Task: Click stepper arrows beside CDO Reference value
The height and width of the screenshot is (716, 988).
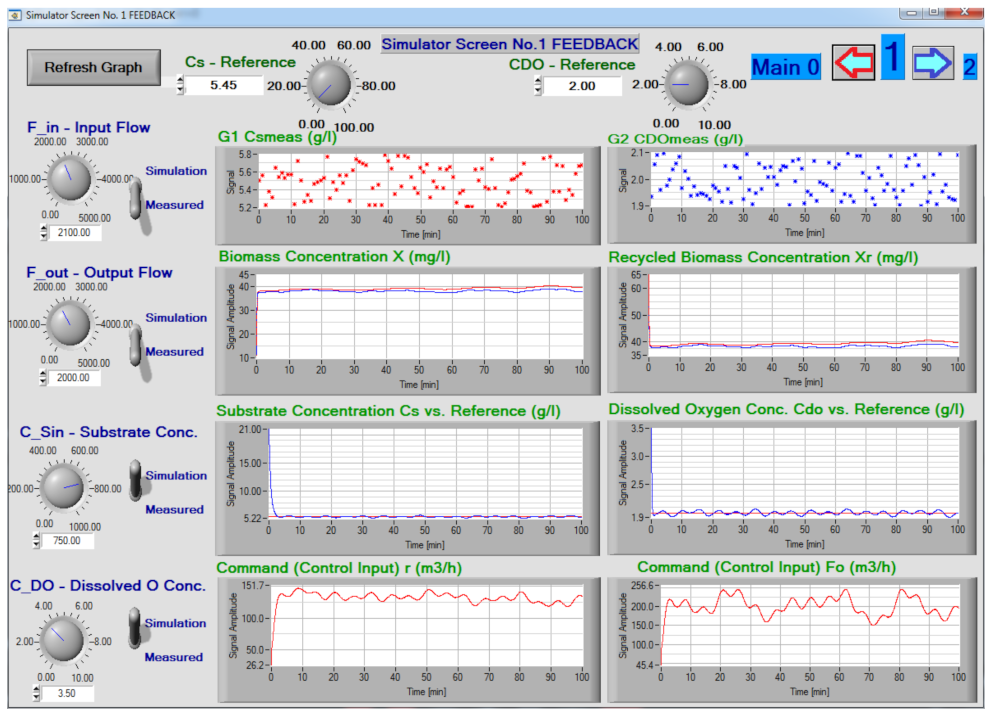Action: tap(537, 86)
